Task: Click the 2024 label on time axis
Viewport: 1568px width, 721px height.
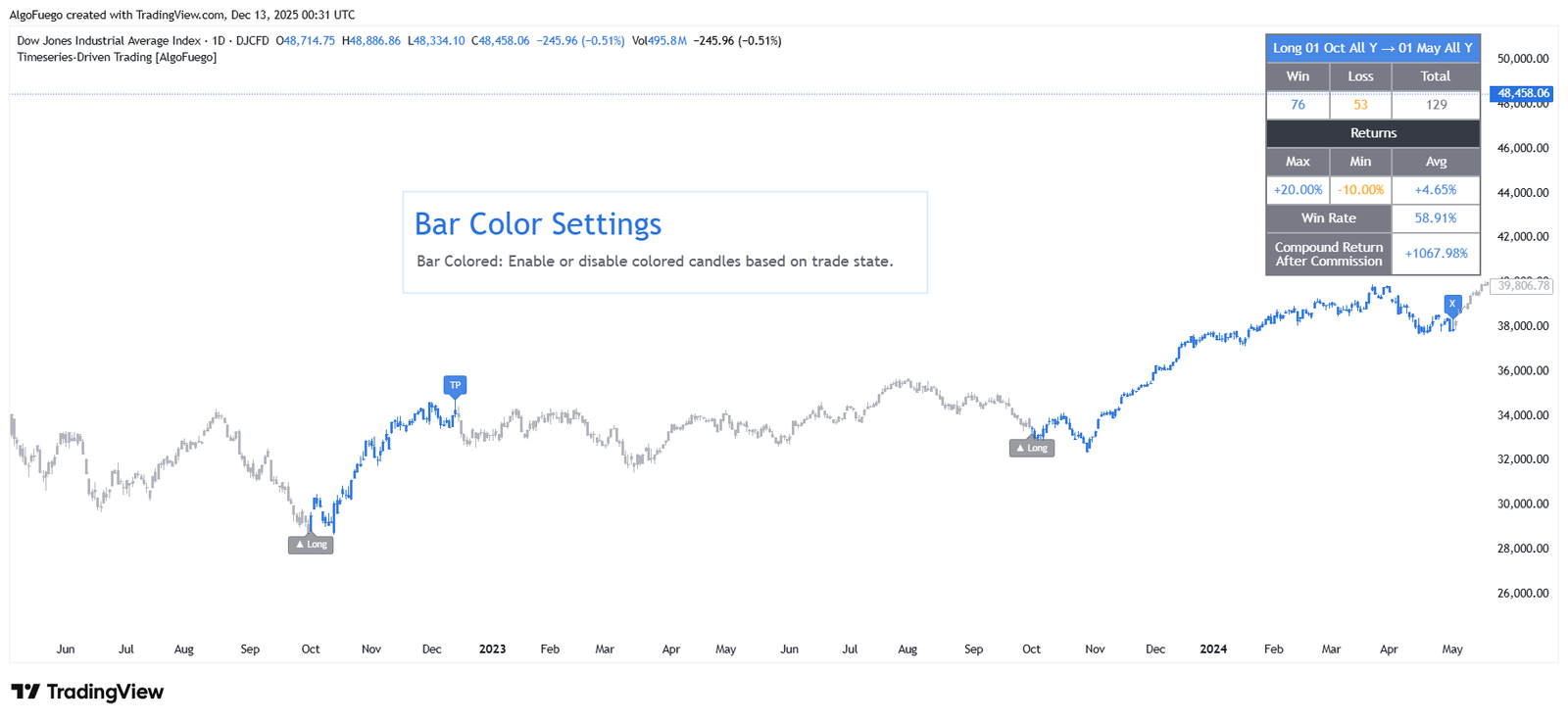Action: click(x=1213, y=649)
